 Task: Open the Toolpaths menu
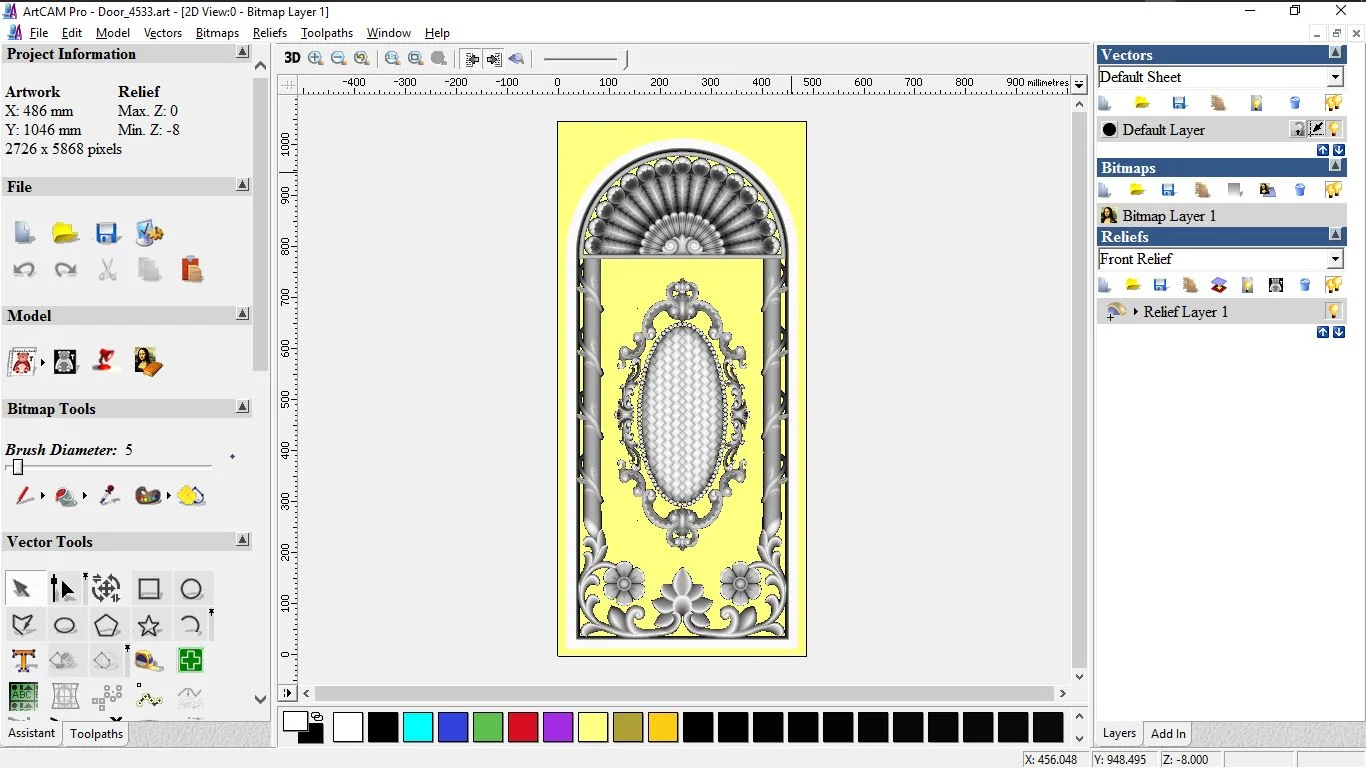[x=327, y=33]
